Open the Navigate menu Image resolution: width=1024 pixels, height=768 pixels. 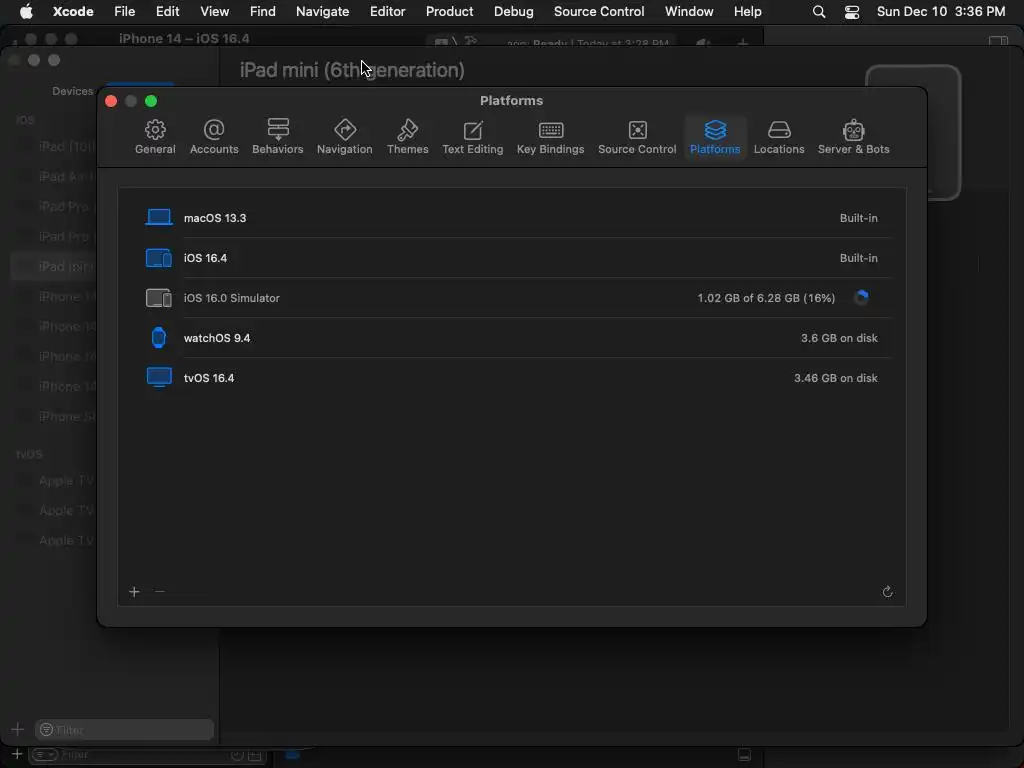click(x=323, y=11)
